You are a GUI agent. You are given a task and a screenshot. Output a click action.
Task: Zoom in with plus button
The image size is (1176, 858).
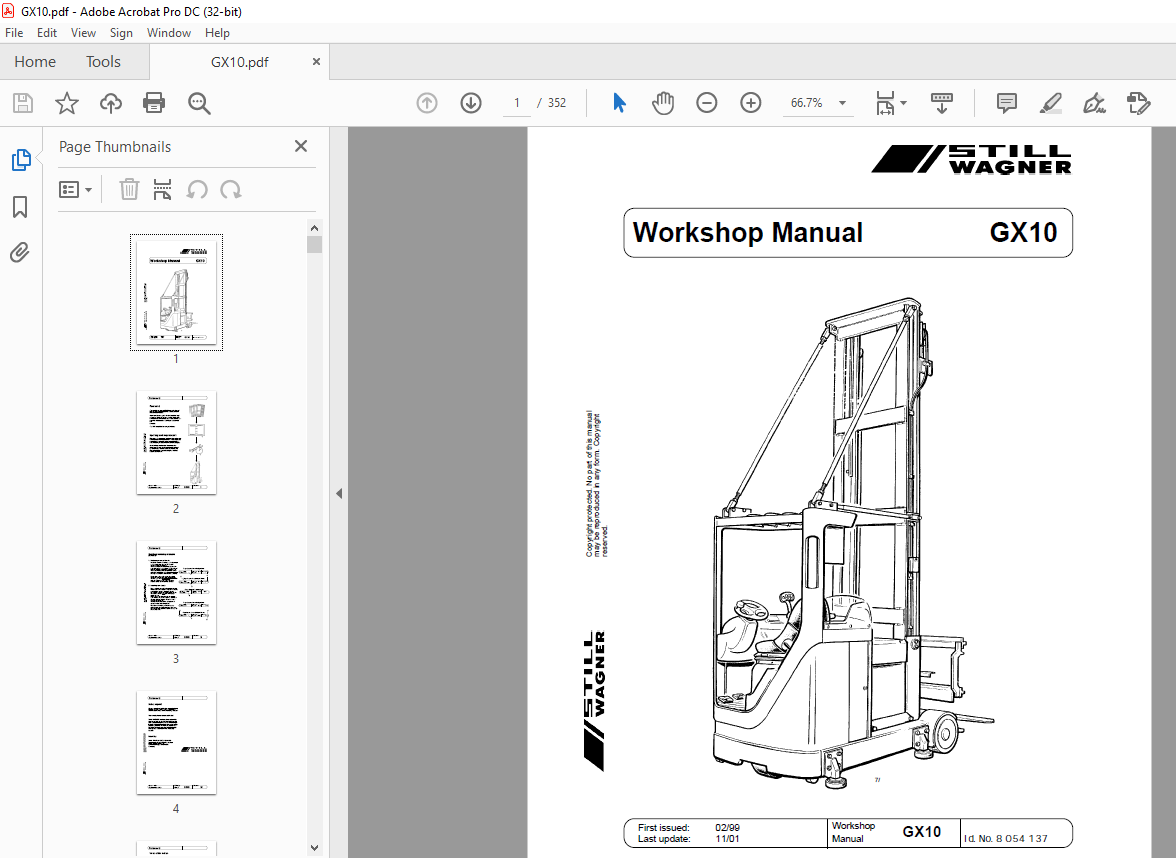751,103
